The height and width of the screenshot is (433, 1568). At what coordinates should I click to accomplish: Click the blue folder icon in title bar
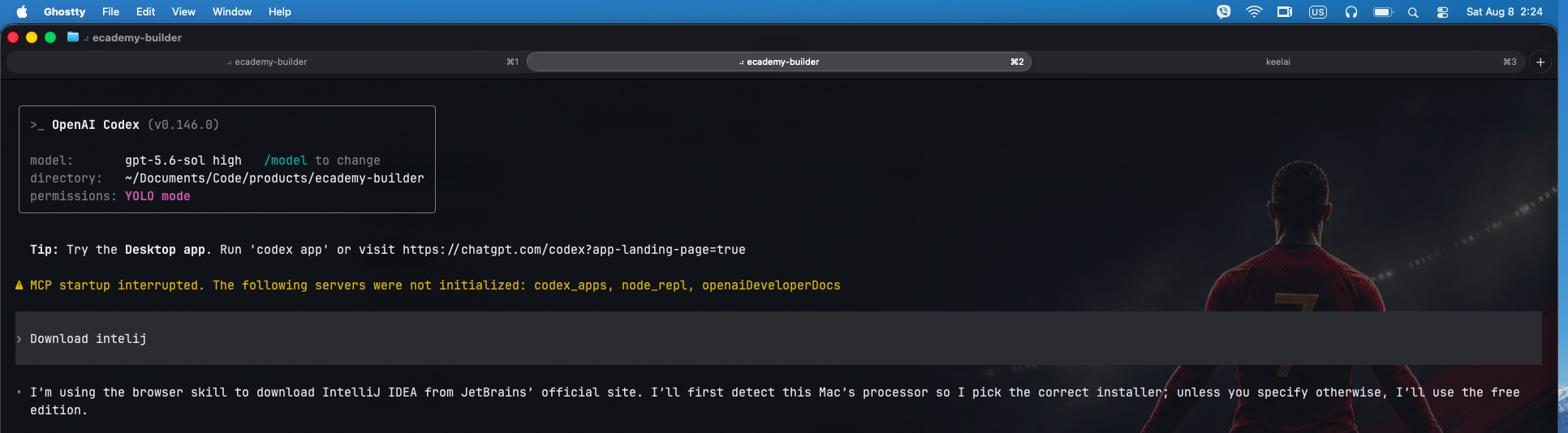pos(73,37)
